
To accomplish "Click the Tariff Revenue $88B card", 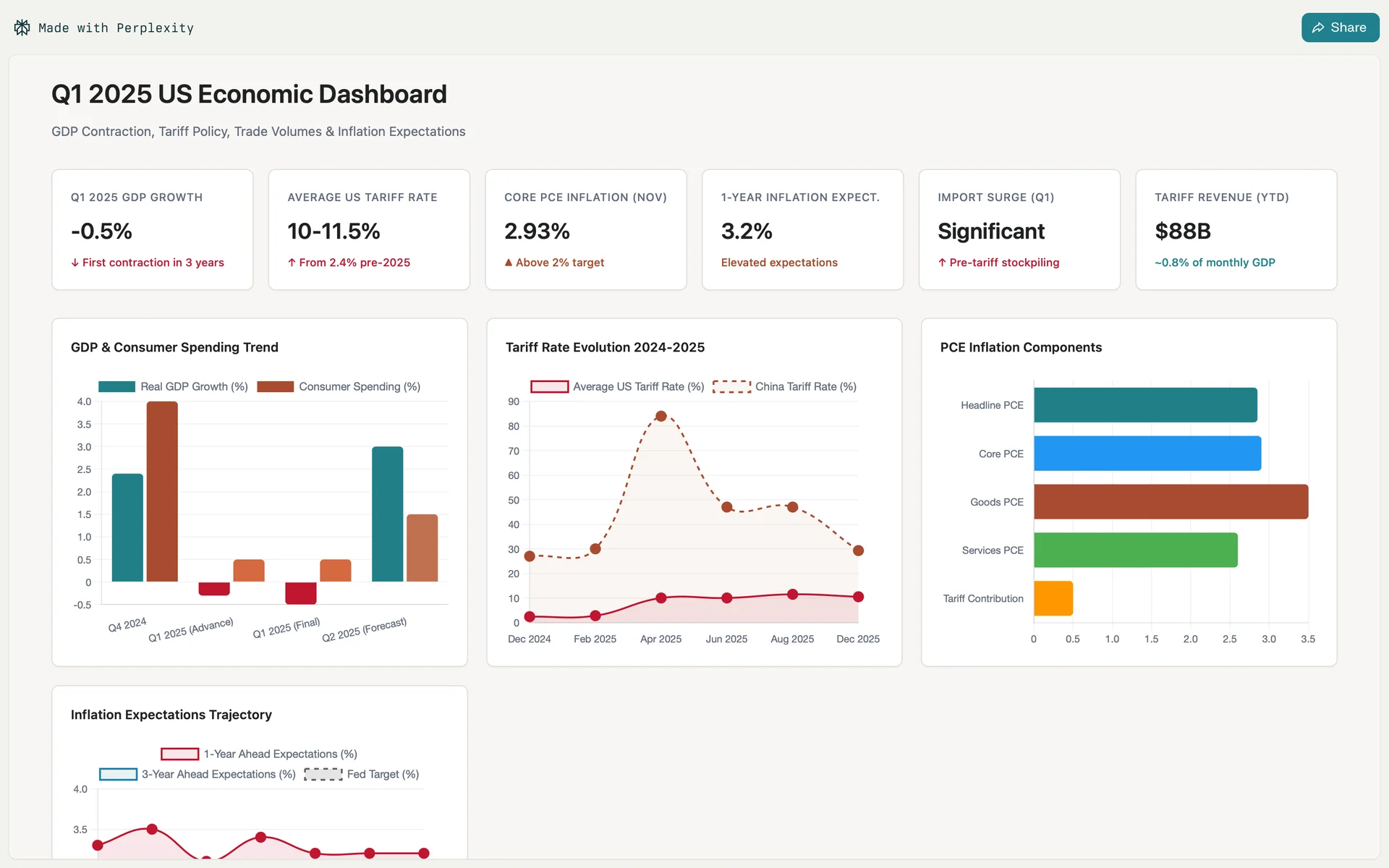I will pyautogui.click(x=1236, y=230).
